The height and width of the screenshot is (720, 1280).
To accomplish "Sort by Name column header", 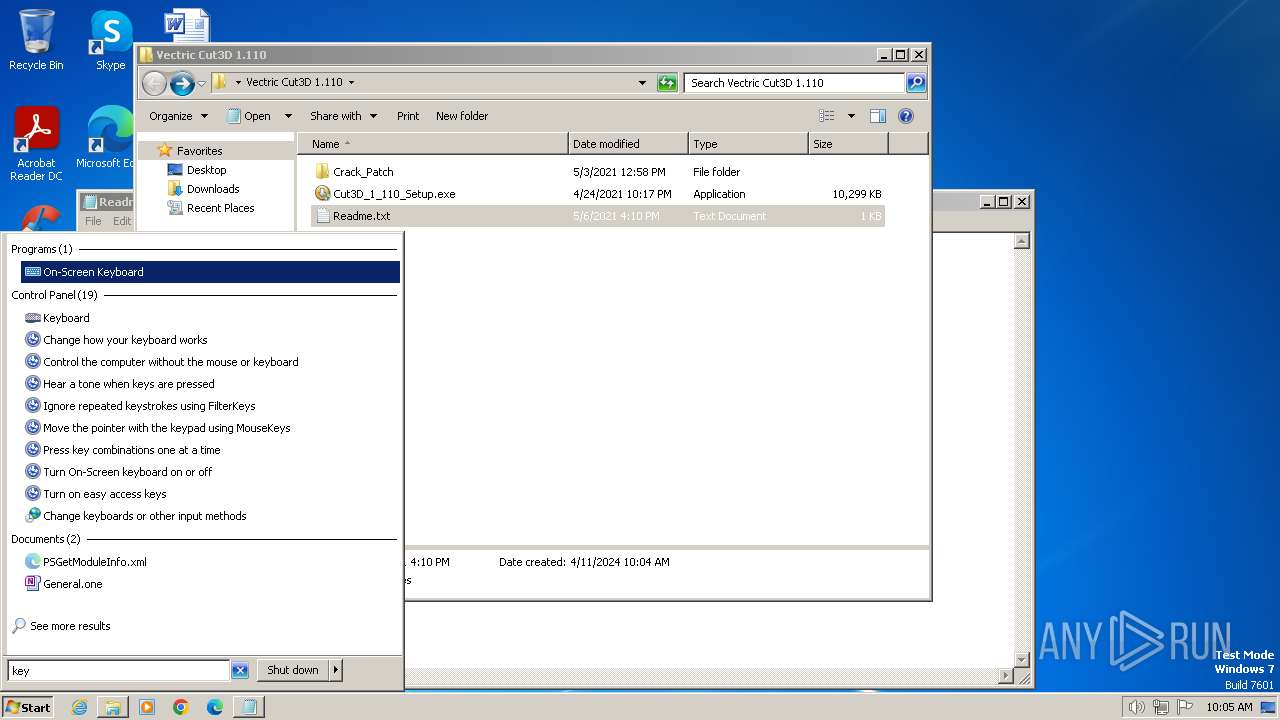I will (433, 144).
